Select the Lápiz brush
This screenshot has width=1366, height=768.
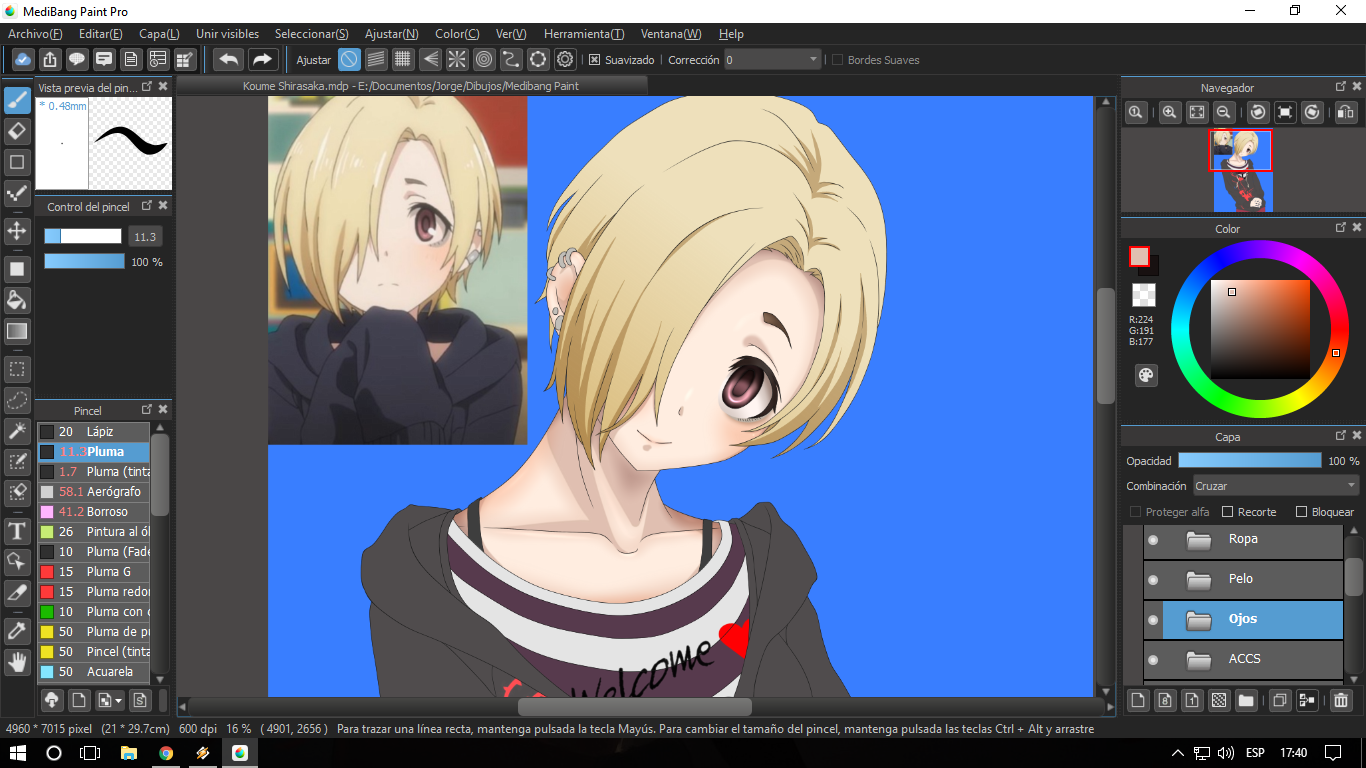[94, 432]
